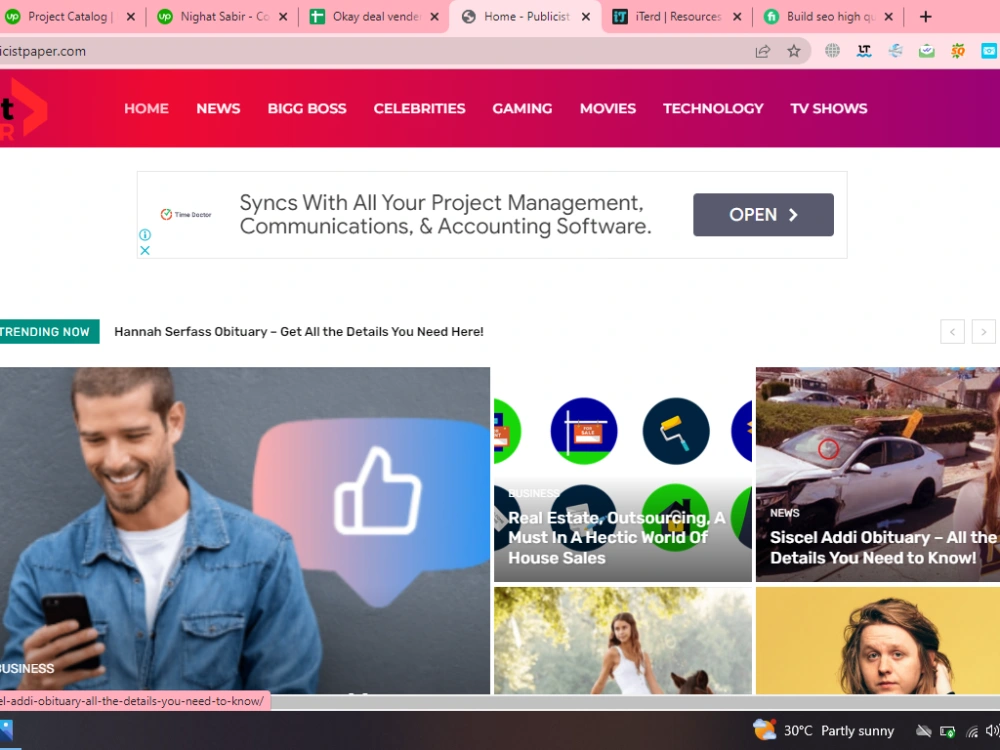Close the ad with the X icon
This screenshot has height=750, width=1000.
tap(145, 250)
